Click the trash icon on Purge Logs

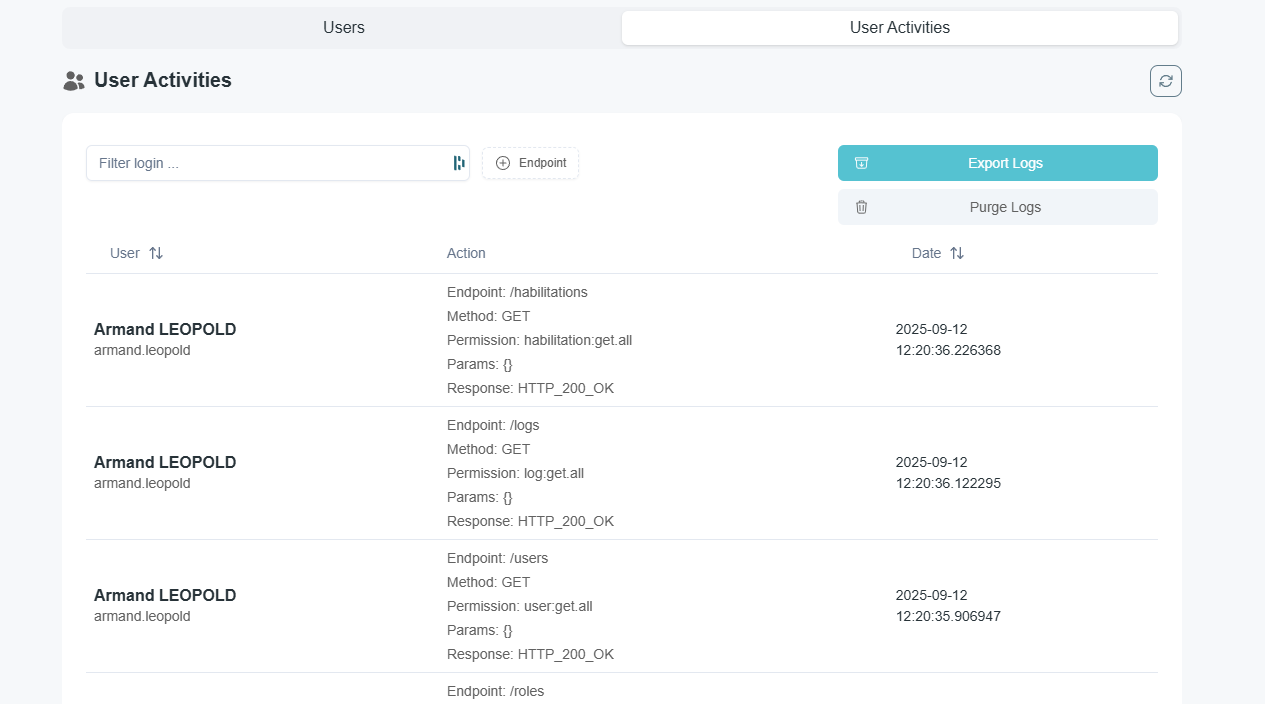861,207
